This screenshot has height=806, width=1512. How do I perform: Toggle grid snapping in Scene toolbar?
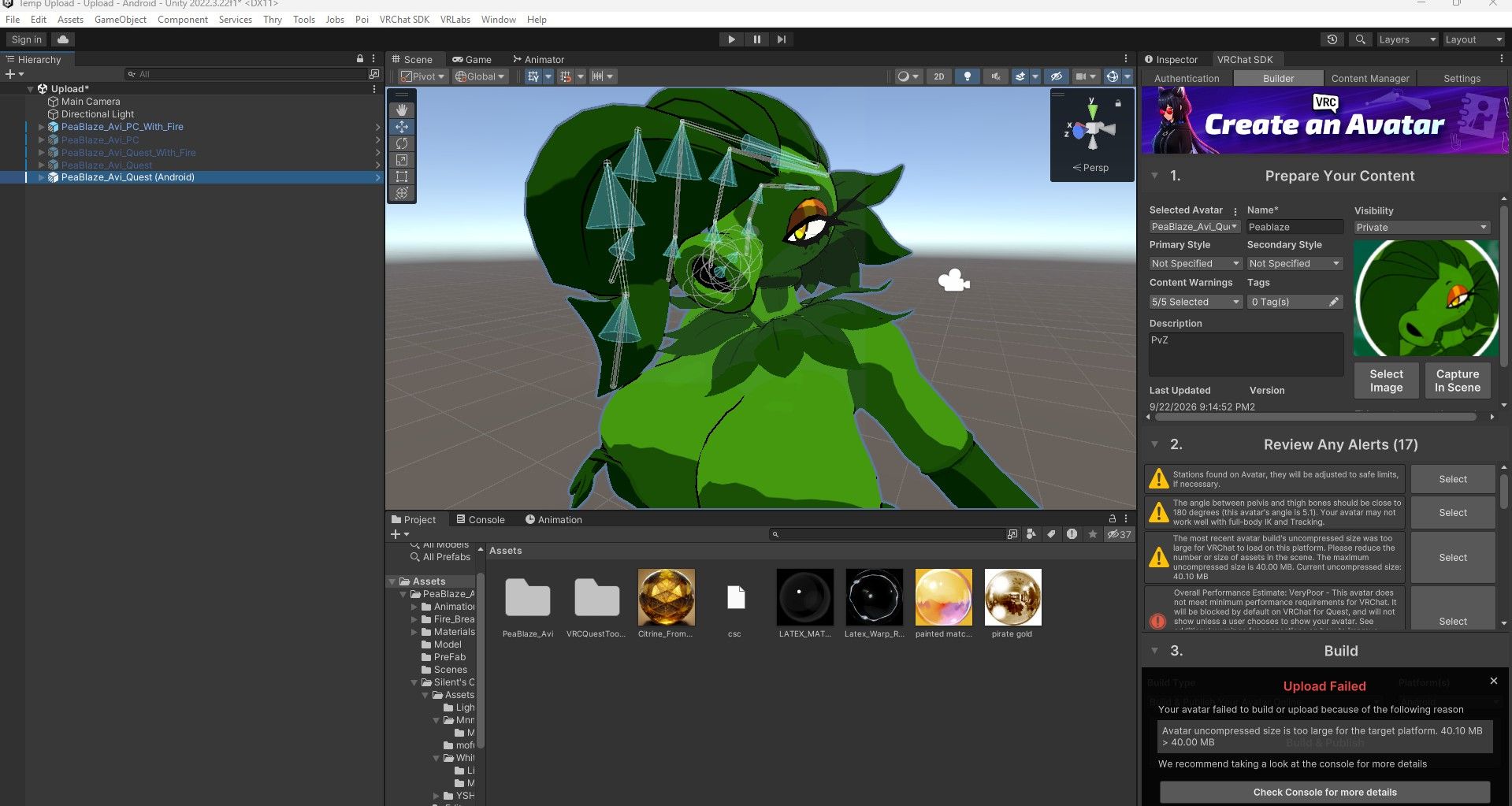point(566,76)
